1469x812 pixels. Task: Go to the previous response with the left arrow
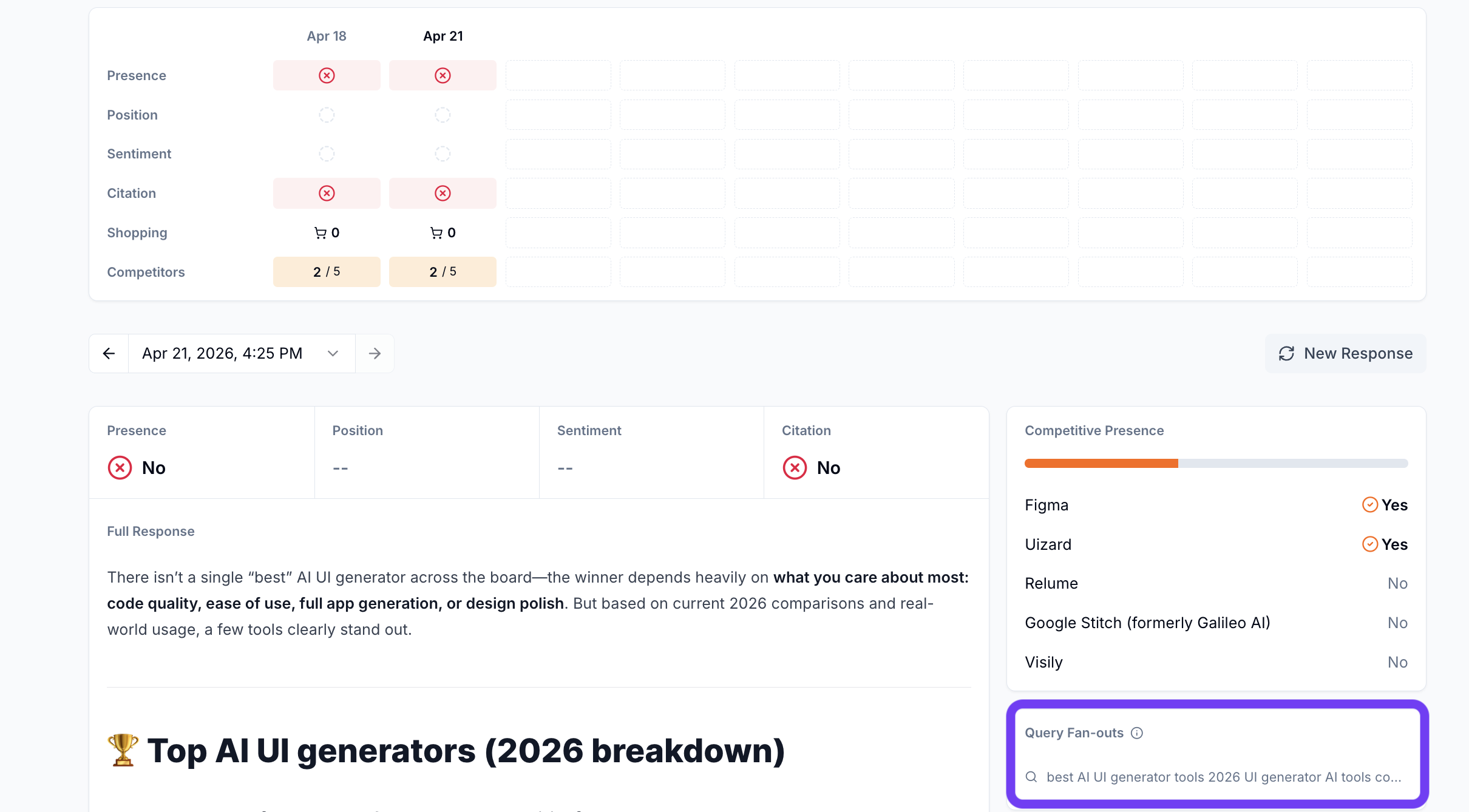[x=109, y=354]
